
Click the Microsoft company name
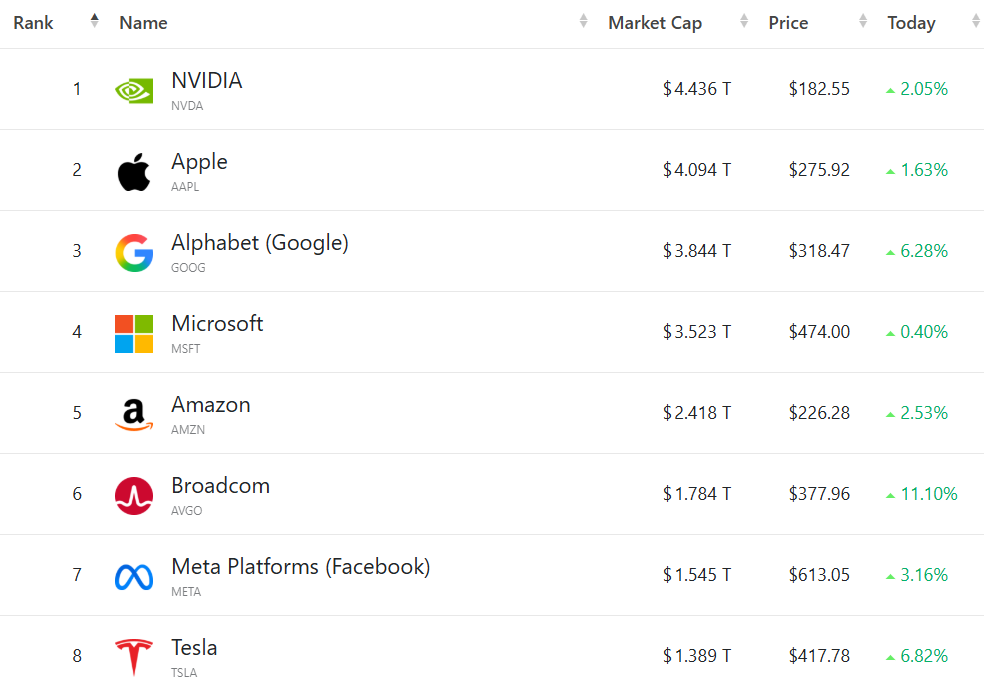(217, 324)
